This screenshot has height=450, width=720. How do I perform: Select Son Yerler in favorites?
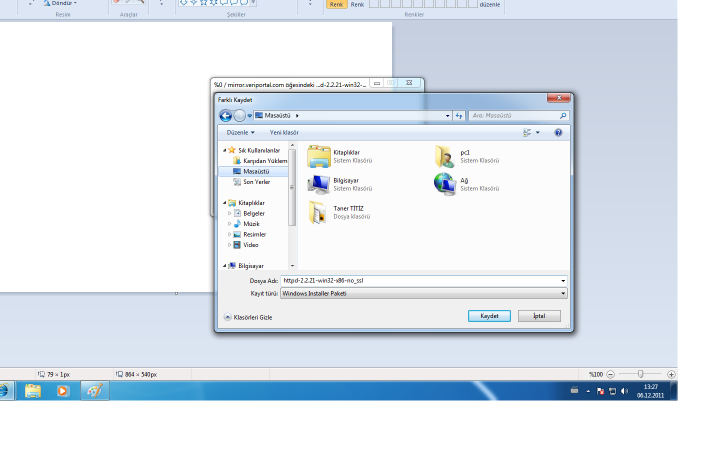256,182
